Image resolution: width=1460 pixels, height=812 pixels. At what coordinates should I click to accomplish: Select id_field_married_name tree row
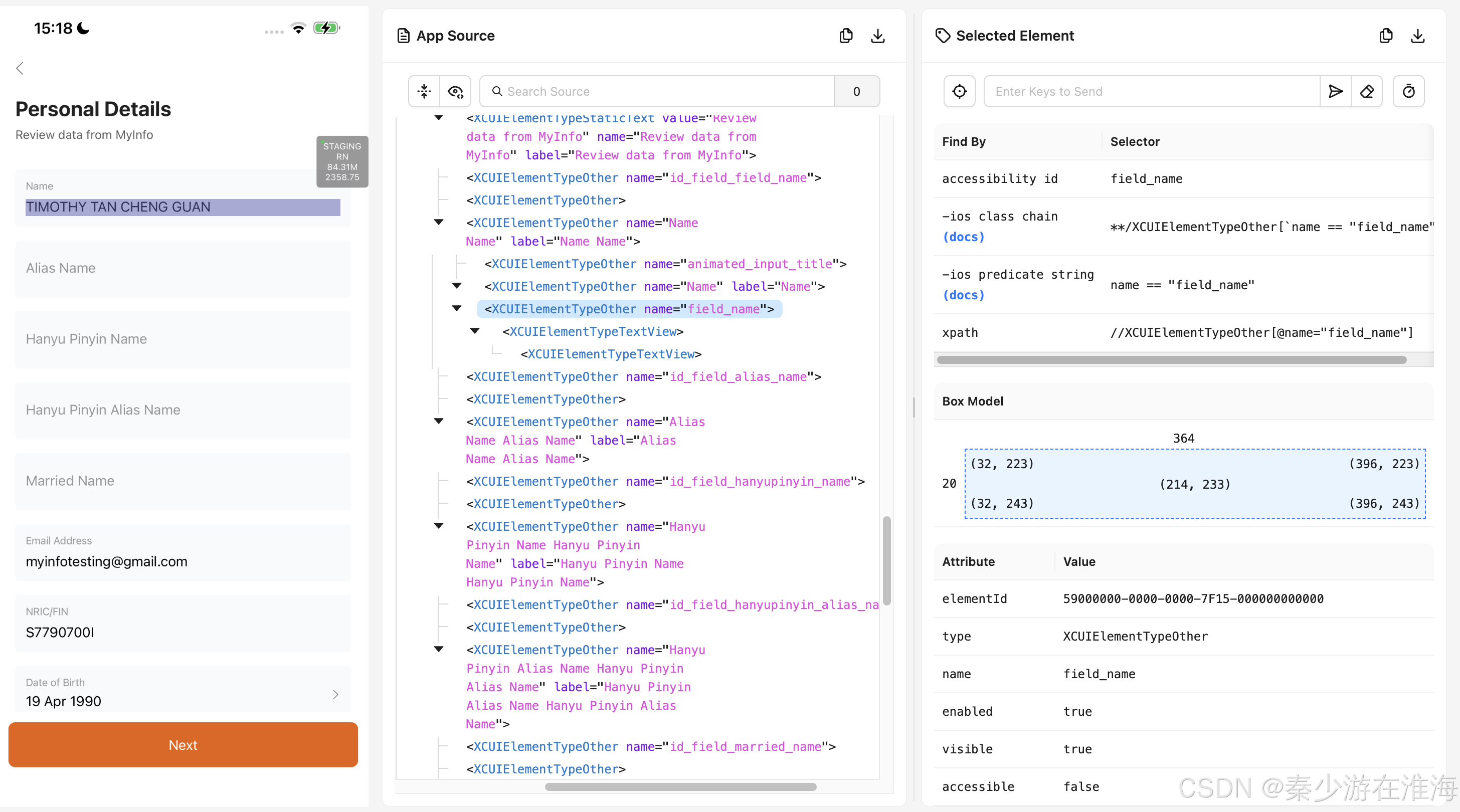tap(651, 747)
